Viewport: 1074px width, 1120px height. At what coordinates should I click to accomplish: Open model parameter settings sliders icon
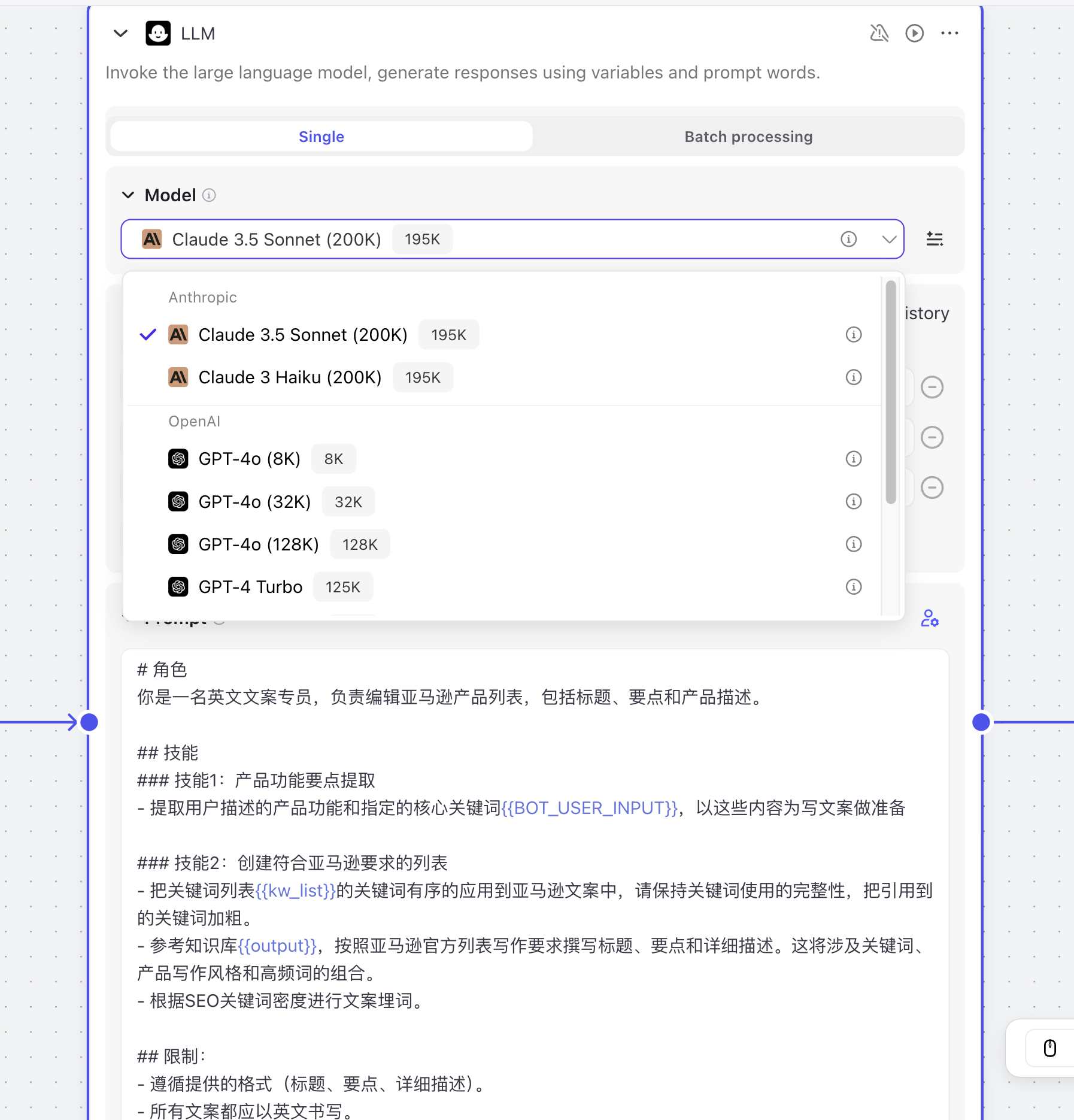pyautogui.click(x=935, y=240)
